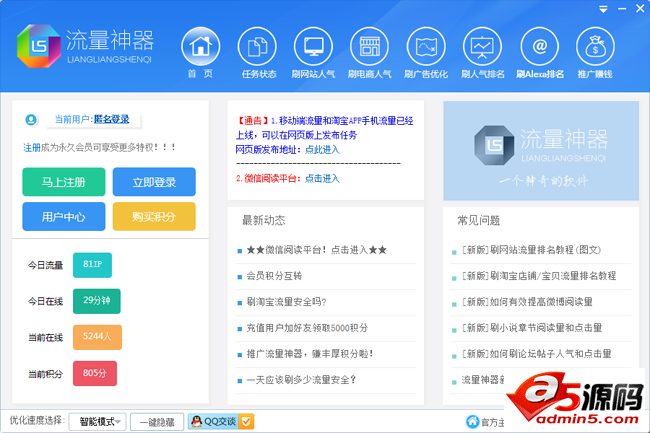Open the 刷人气排名 chart icon
This screenshot has width=650, height=433.
483,47
